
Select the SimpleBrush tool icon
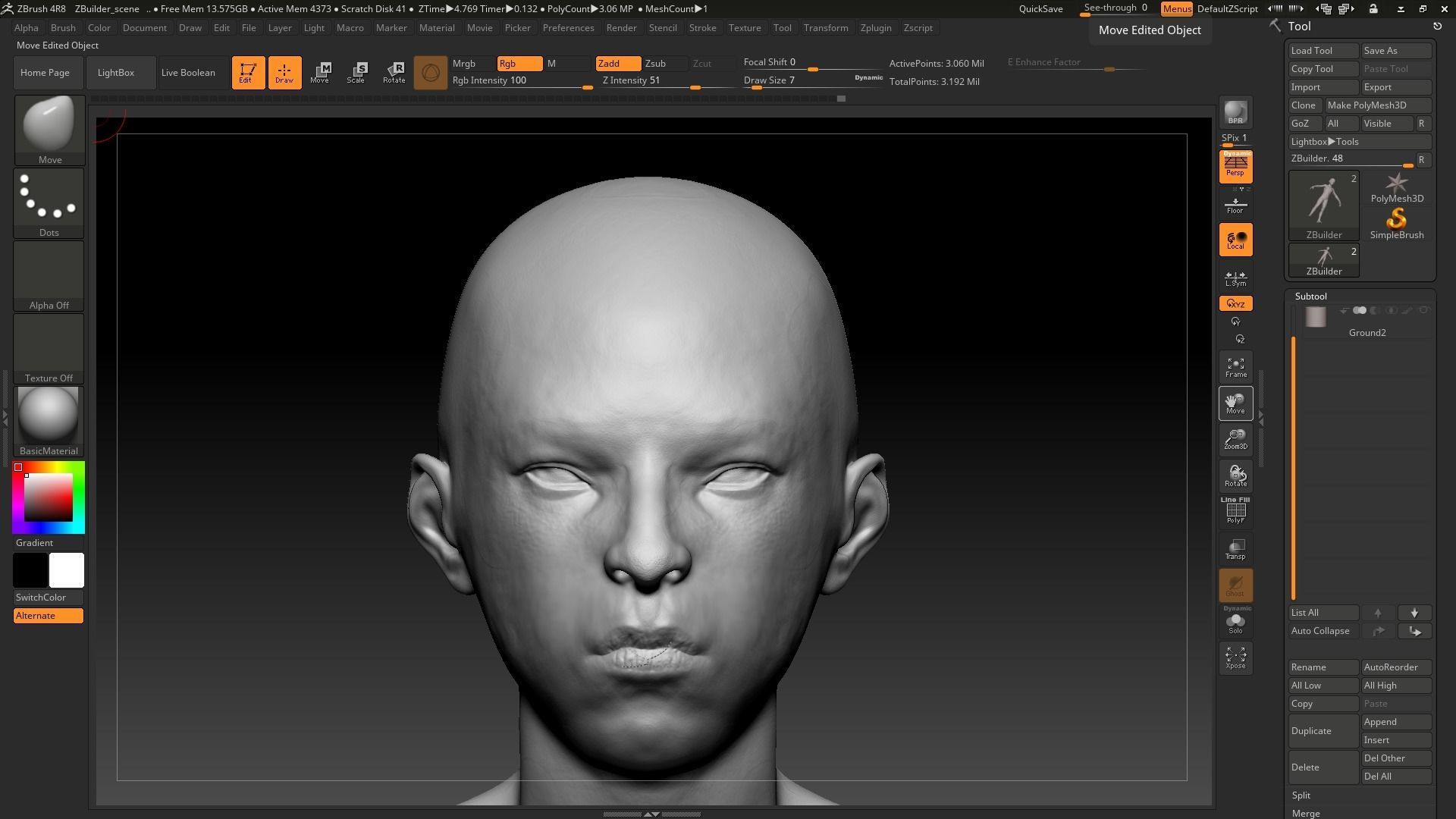(1396, 224)
